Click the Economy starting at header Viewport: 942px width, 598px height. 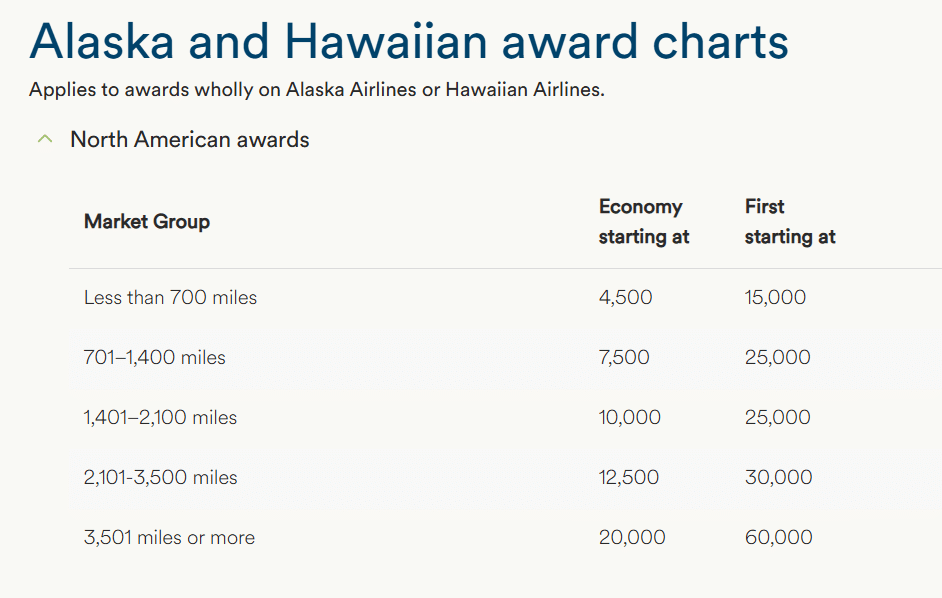644,222
